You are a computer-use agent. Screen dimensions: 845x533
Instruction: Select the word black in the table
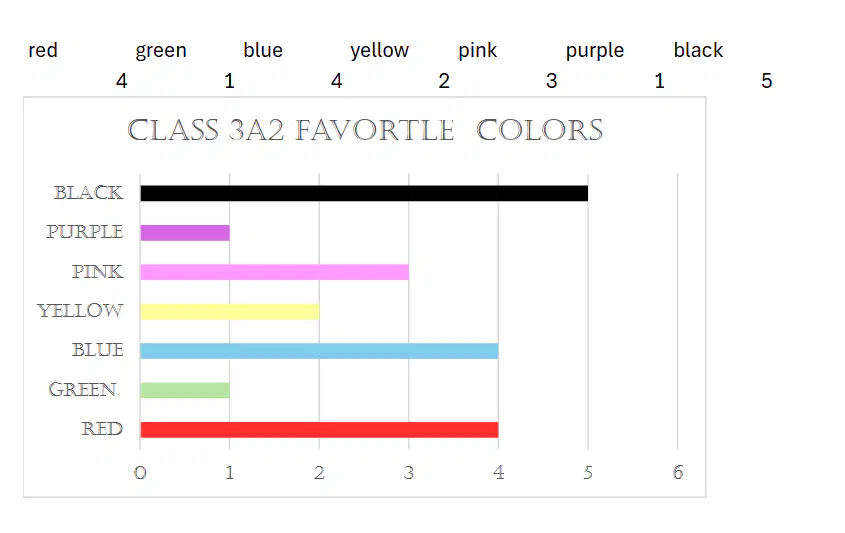tap(698, 50)
